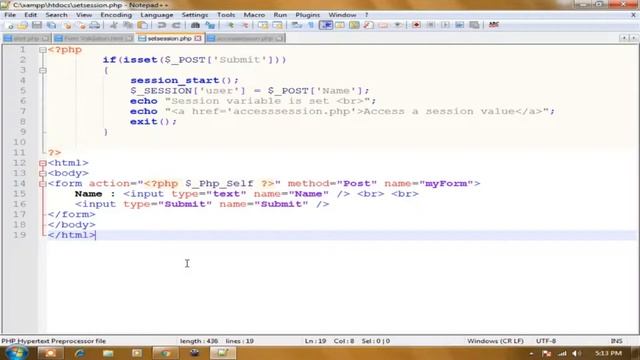Click Run a Macro Multiple Times icon

tap(460, 25)
